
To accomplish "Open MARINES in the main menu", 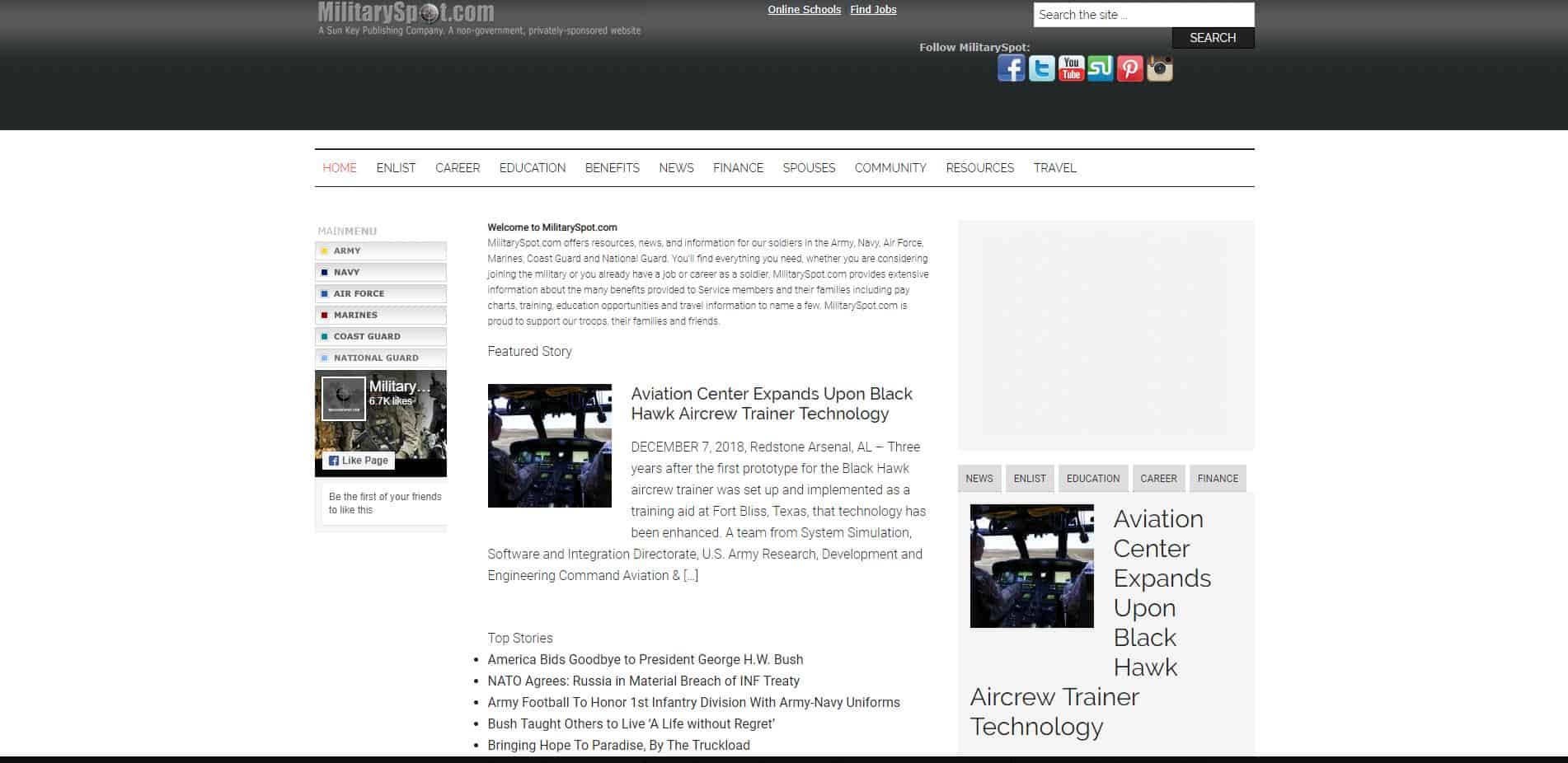I will pyautogui.click(x=381, y=315).
